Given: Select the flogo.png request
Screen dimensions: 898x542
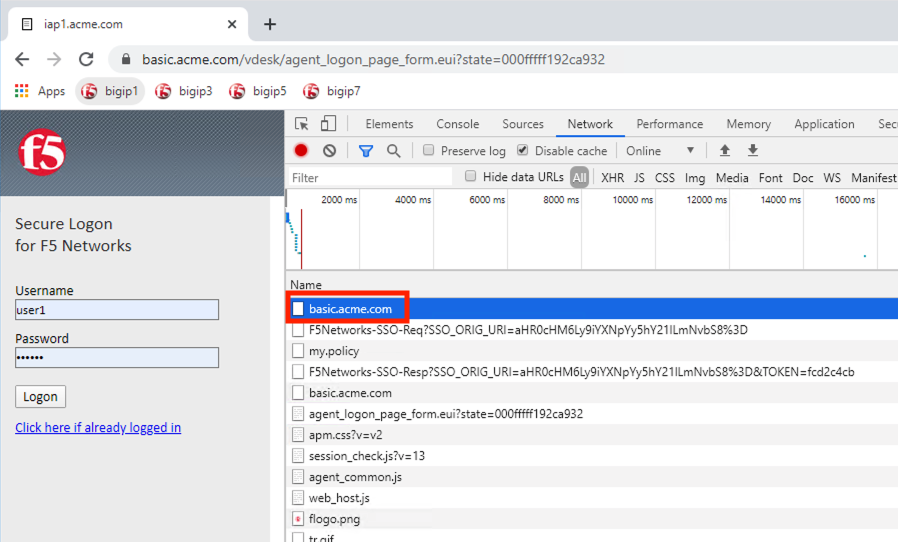Looking at the screenshot, I should click(592, 519).
